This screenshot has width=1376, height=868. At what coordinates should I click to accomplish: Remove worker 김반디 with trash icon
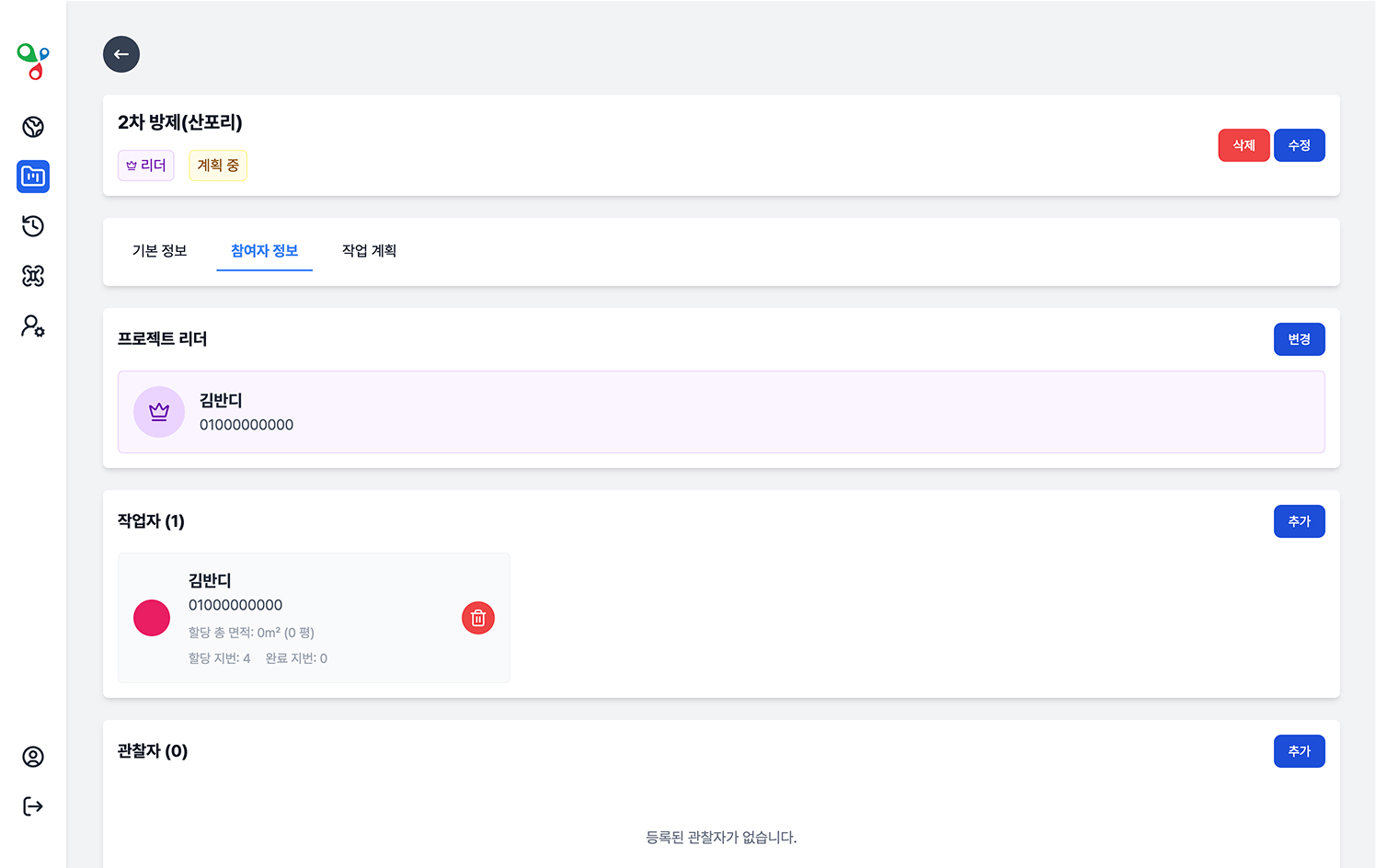pos(478,618)
